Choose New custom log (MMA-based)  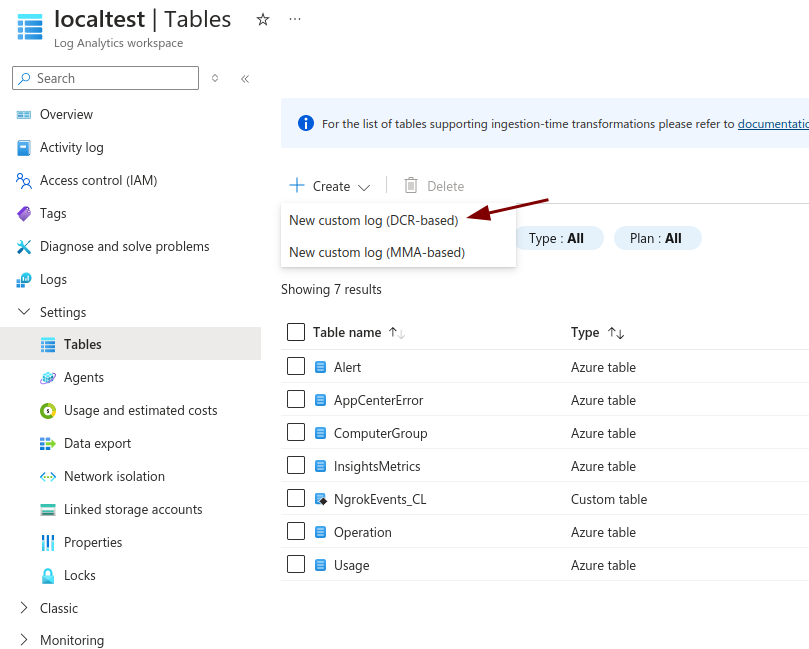pyautogui.click(x=377, y=252)
